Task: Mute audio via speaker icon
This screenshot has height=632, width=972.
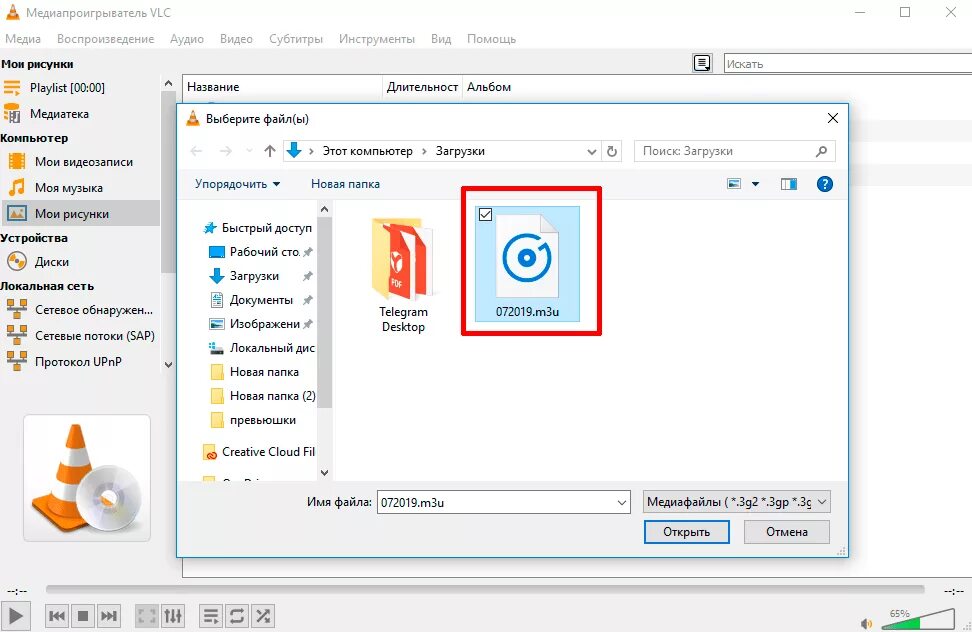Action: (x=866, y=623)
